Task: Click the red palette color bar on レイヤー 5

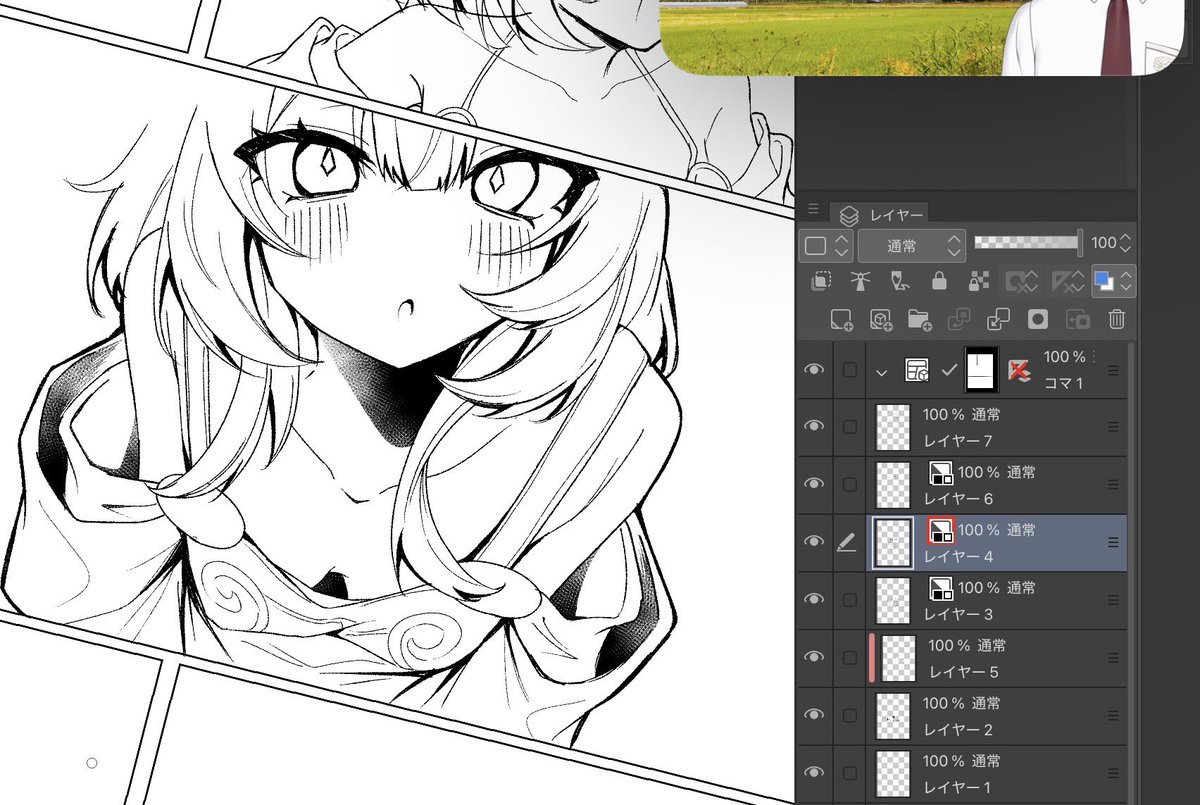Action: pos(872,657)
